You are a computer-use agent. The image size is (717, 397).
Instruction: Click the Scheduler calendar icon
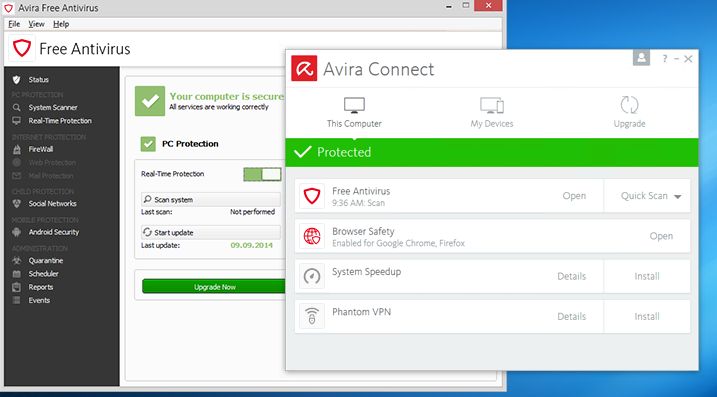point(16,274)
